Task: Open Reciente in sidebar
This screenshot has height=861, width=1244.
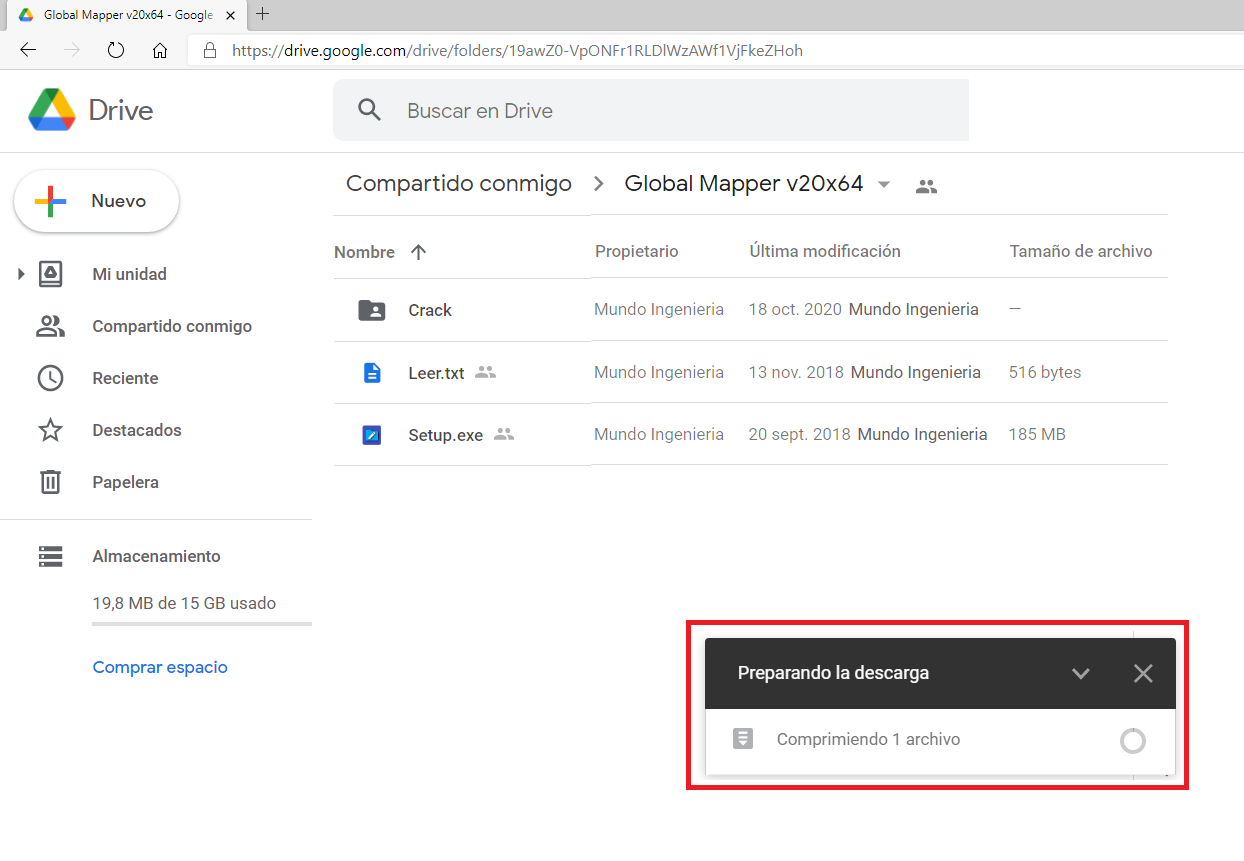Action: (125, 378)
